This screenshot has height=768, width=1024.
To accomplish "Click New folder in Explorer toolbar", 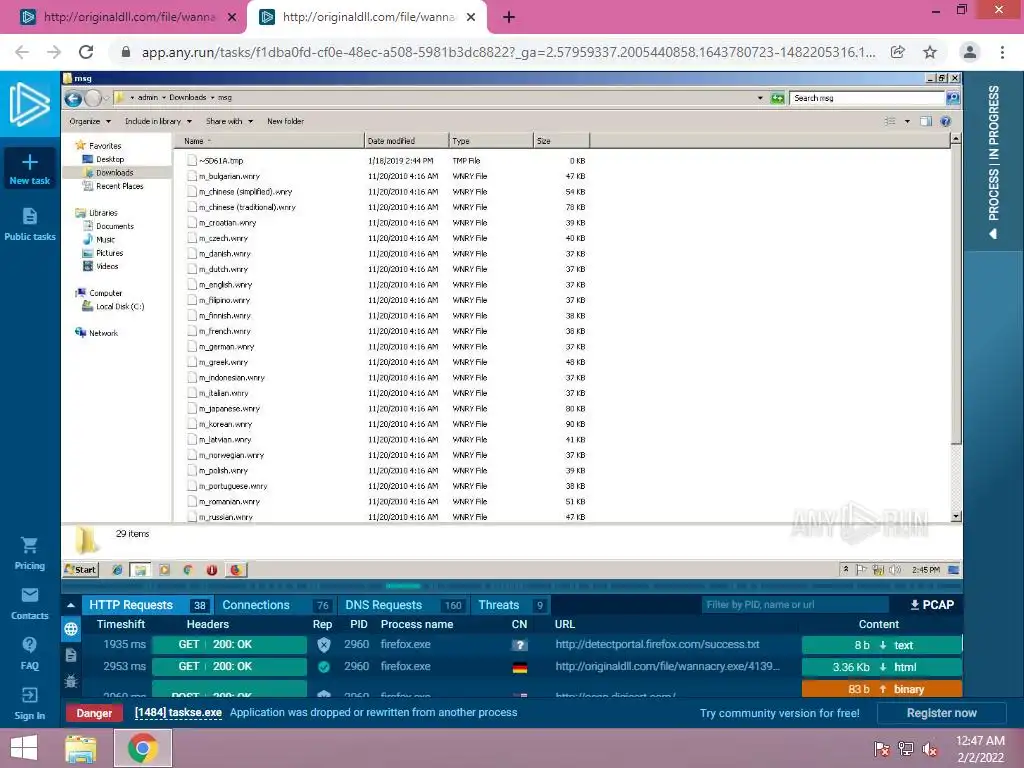I will (x=285, y=121).
